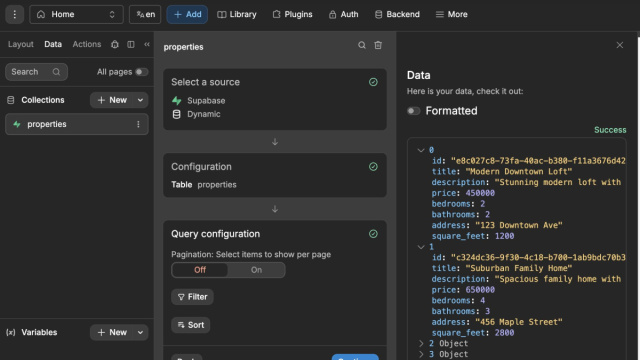Turn pagination On
This screenshot has width=640, height=360.
(256, 270)
